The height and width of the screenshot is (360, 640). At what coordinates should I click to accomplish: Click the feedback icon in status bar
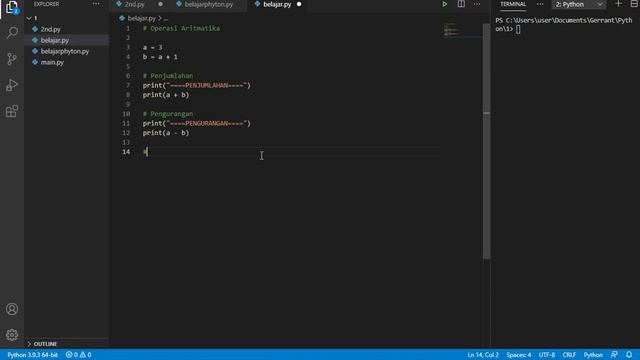click(x=614, y=355)
